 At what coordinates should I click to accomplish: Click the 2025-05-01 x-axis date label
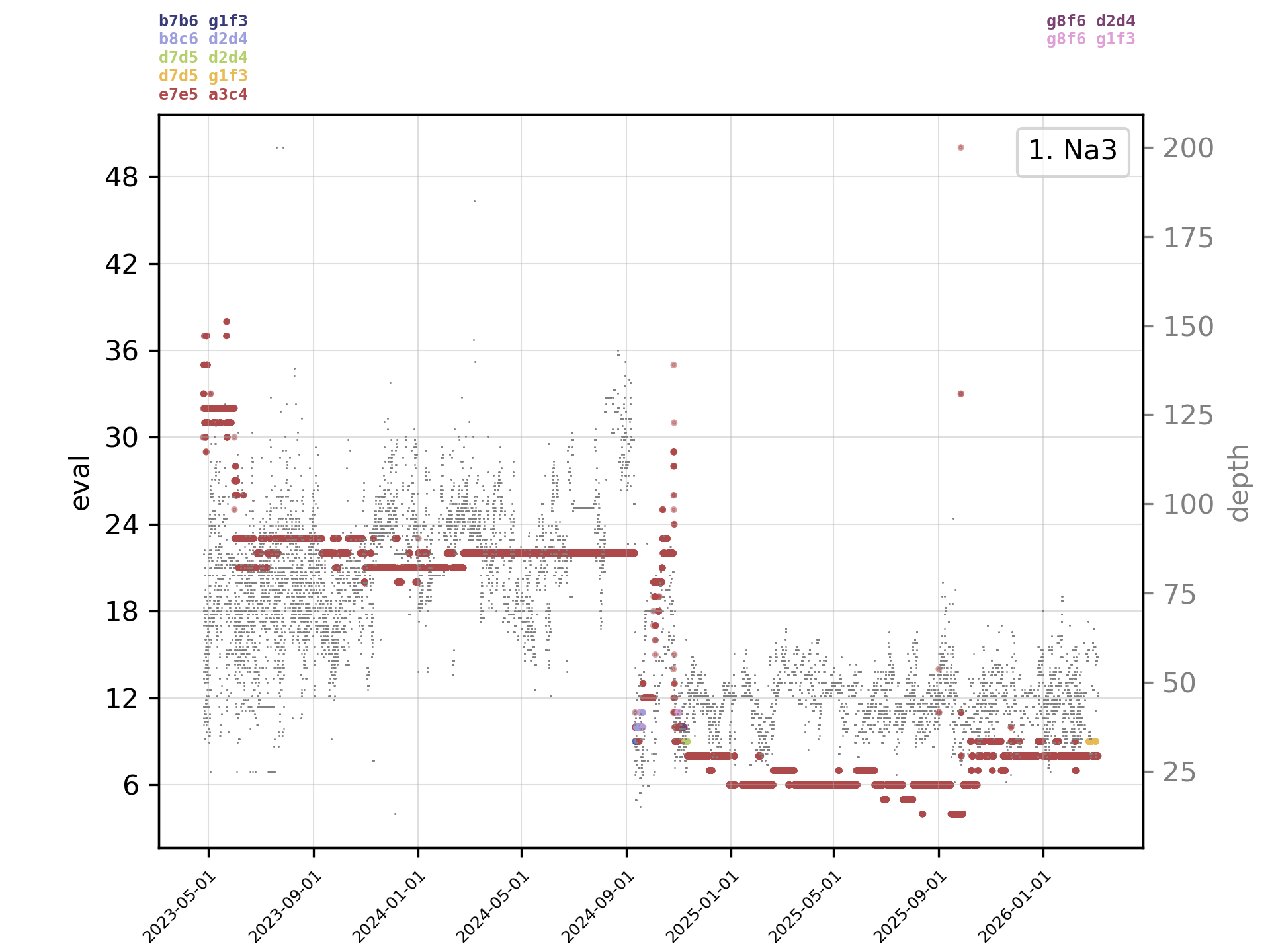(x=804, y=907)
